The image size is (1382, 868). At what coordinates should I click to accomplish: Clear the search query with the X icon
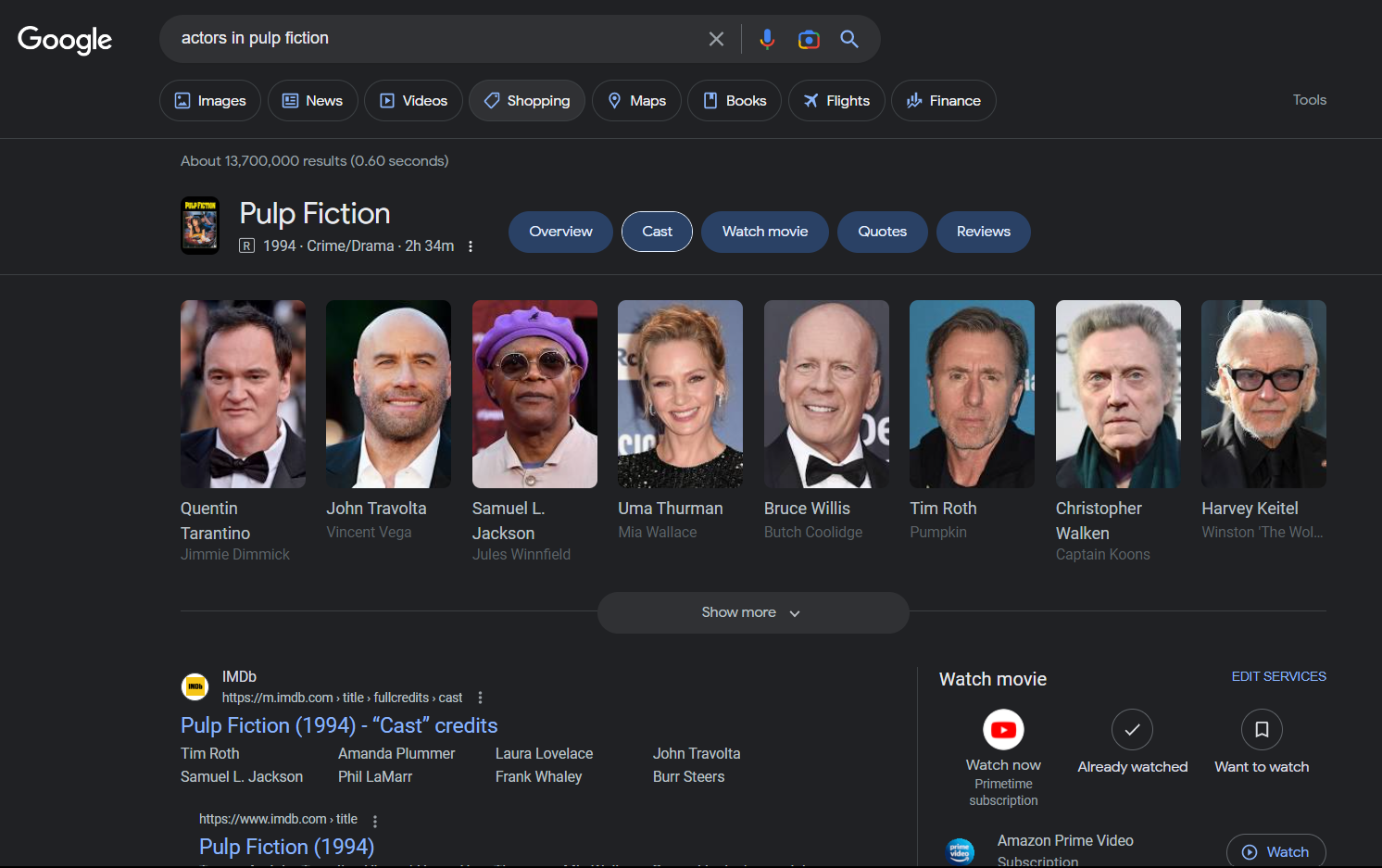pos(716,39)
